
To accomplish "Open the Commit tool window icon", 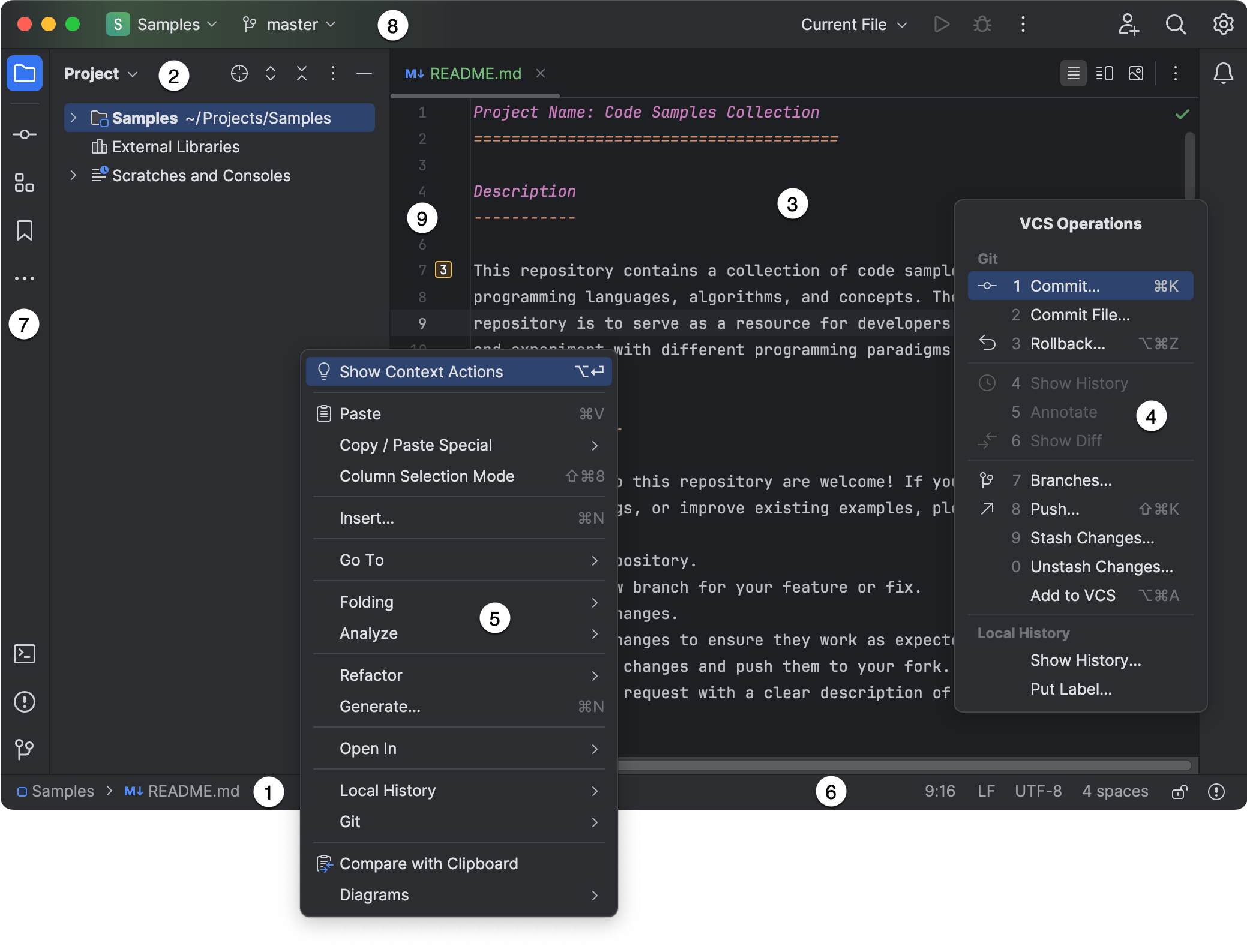I will (x=24, y=134).
